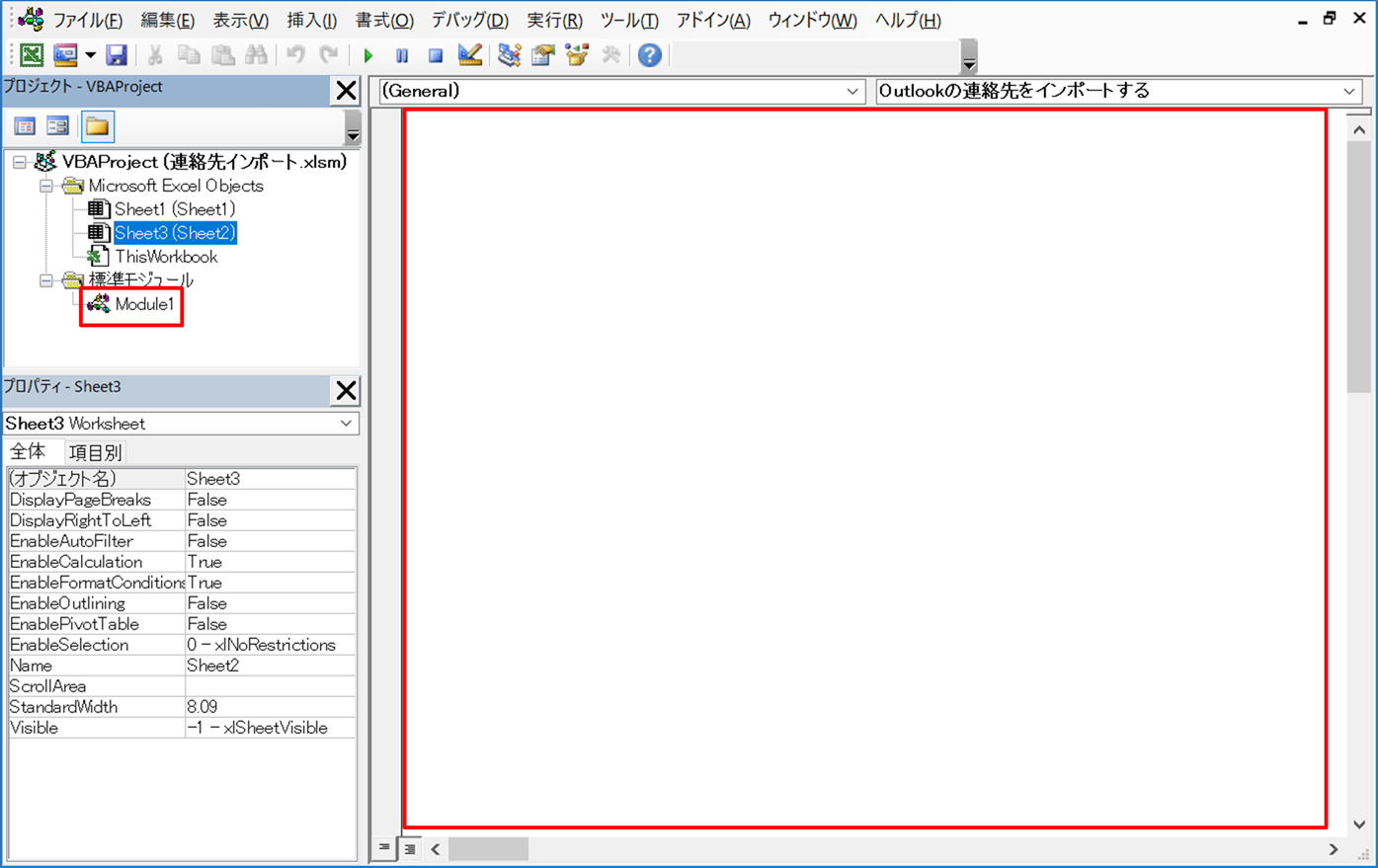Viewport: 1378px width, 868px height.
Task: Switch to the 項目別 properties tab
Action: pyautogui.click(x=95, y=453)
